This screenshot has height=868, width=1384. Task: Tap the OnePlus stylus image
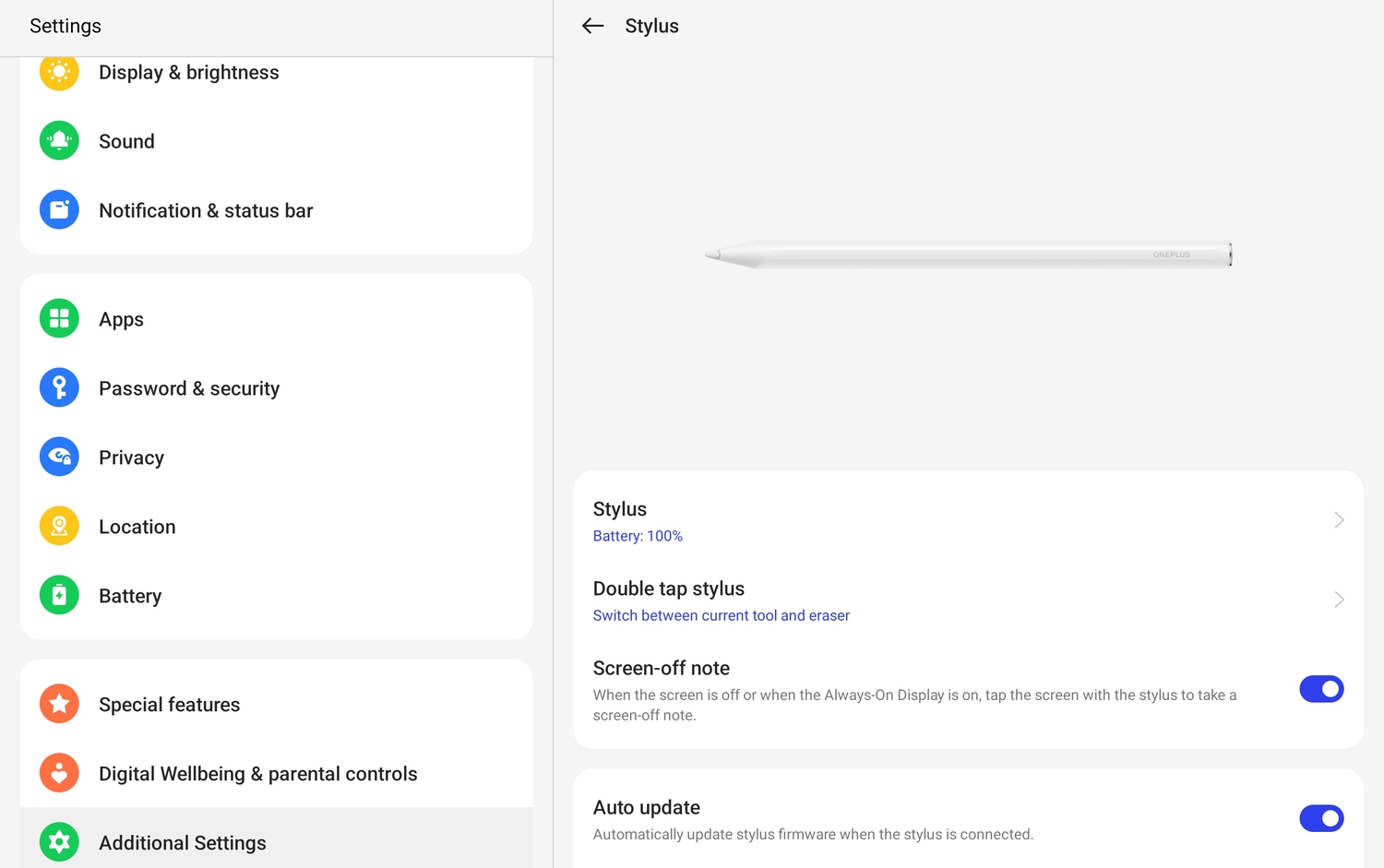click(968, 255)
